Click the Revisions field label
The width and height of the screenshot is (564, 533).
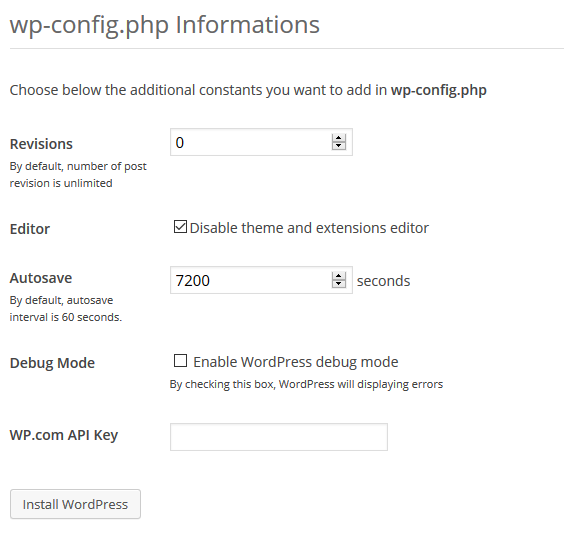[41, 144]
